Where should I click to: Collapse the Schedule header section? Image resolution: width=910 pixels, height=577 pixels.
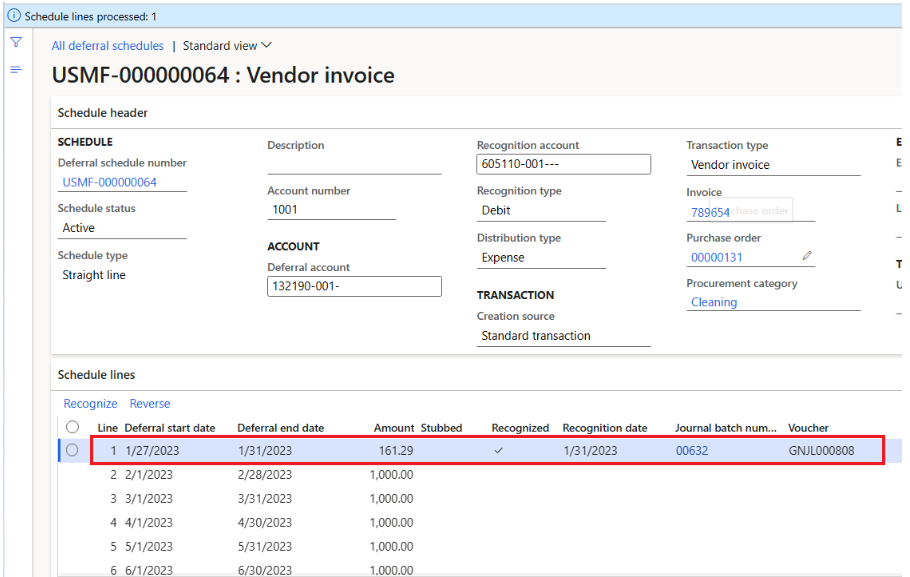pyautogui.click(x=103, y=113)
